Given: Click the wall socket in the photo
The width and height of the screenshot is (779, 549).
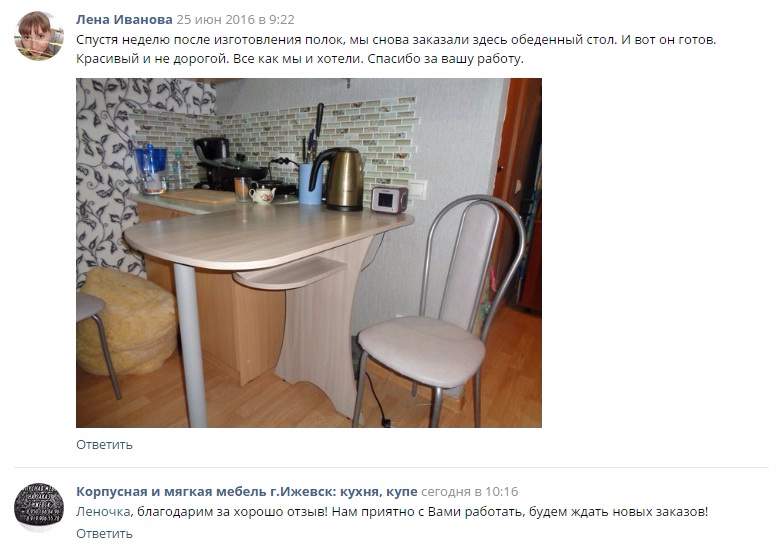Looking at the screenshot, I should pos(417,190).
